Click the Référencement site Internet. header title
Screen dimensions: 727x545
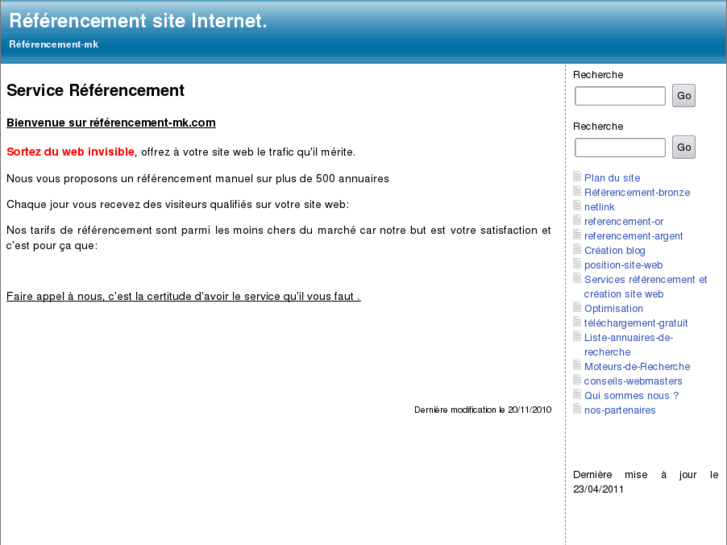tap(138, 21)
